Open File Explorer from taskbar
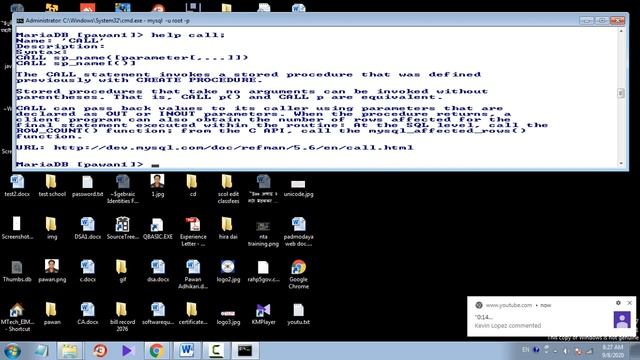This screenshot has width=640, height=360. pyautogui.click(x=69, y=351)
